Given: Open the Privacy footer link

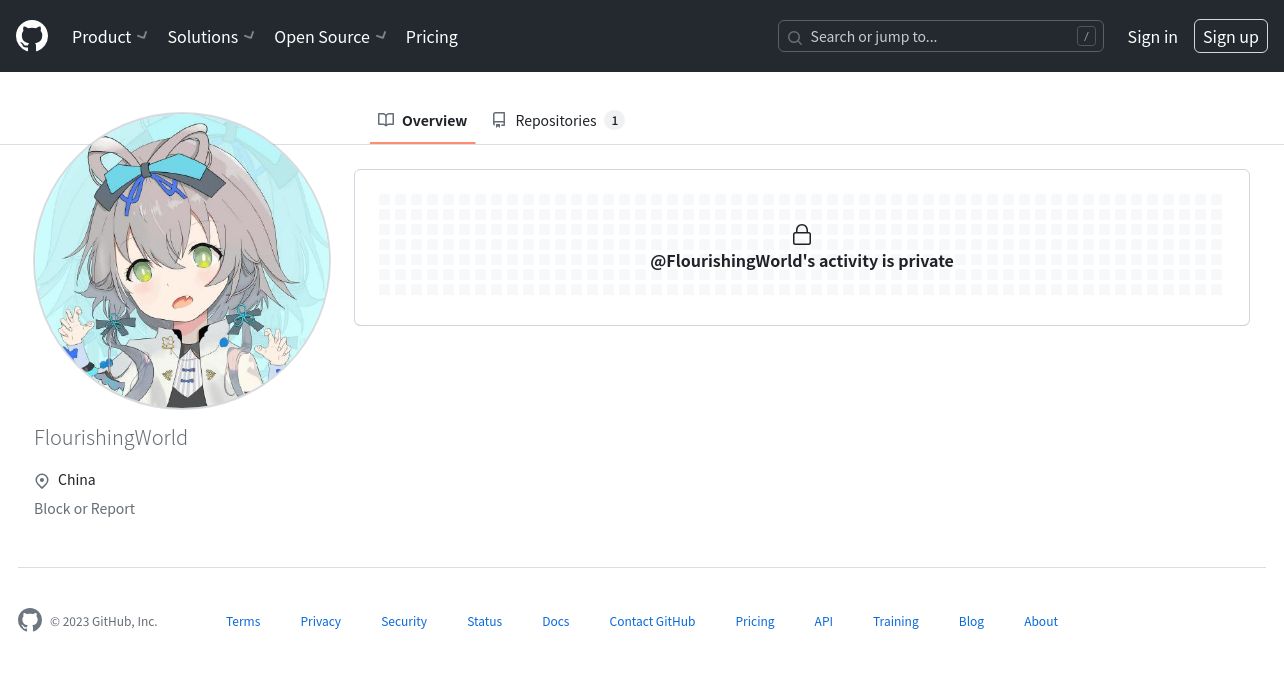Looking at the screenshot, I should (321, 621).
